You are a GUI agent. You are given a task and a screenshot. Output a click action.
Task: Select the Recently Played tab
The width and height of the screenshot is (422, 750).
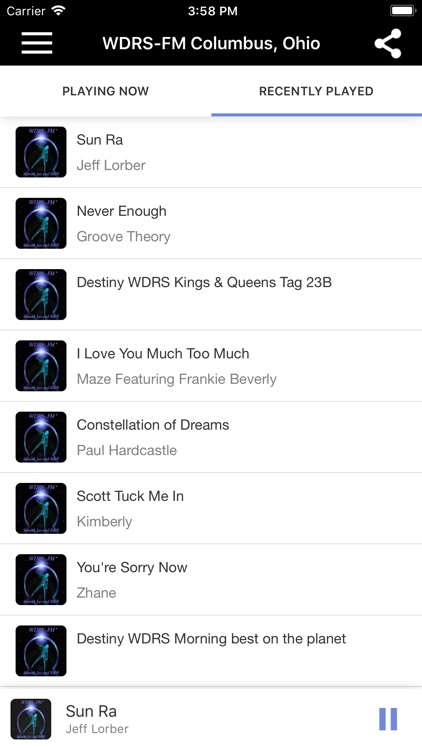(x=316, y=91)
